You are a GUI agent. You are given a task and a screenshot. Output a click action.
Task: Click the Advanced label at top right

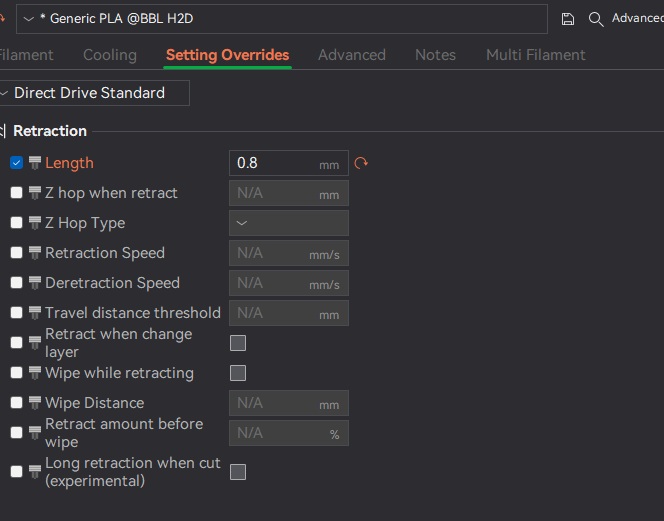(x=637, y=19)
